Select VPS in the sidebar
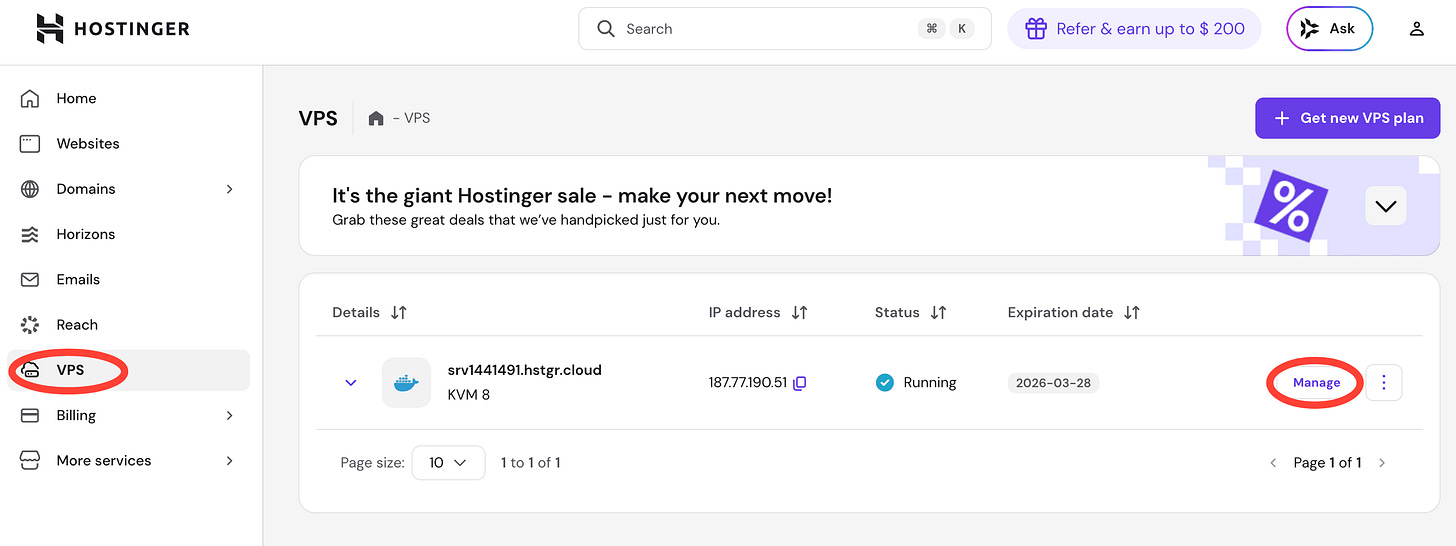 pos(128,370)
